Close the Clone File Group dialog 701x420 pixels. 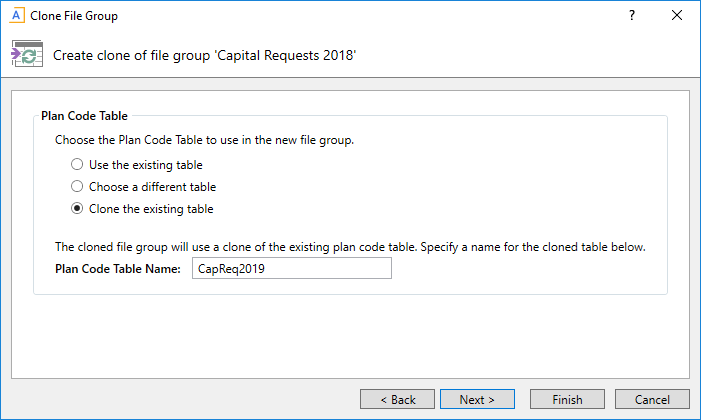[677, 16]
